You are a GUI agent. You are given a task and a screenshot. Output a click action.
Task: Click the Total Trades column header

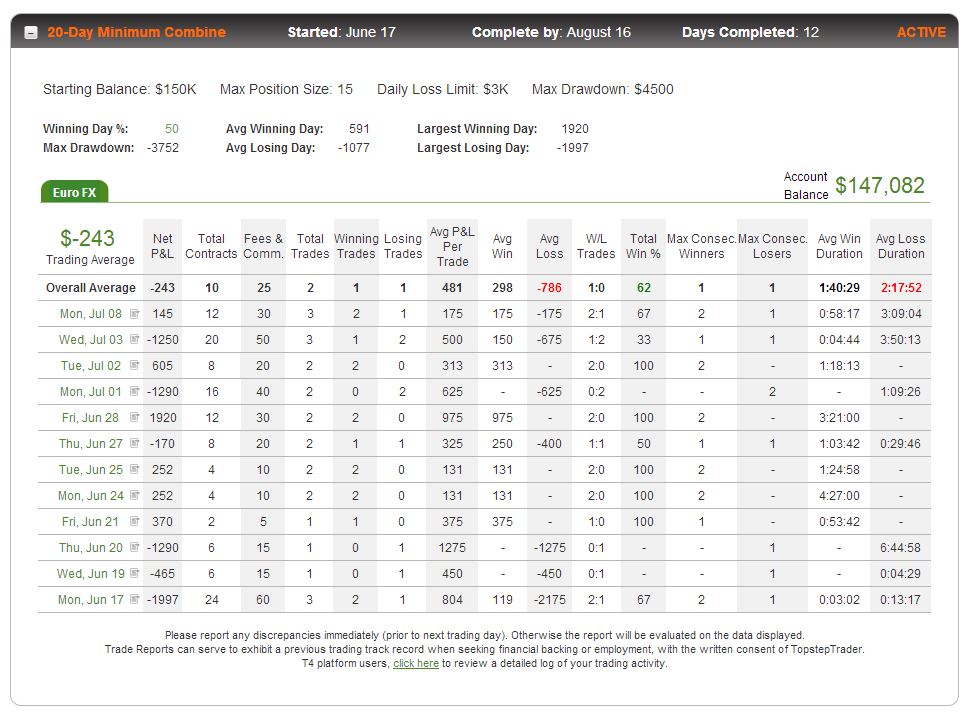point(310,246)
